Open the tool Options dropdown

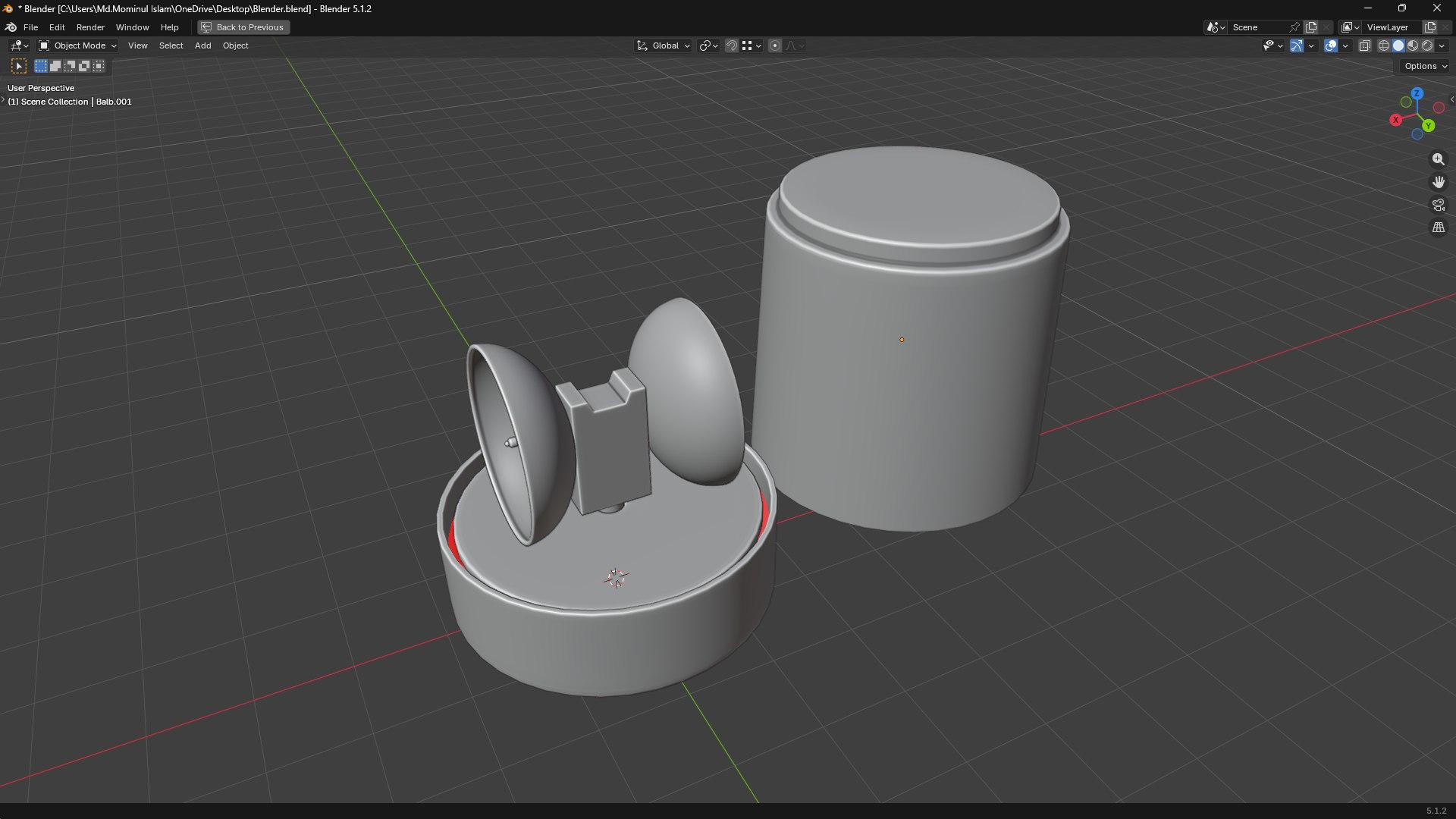(x=1425, y=66)
